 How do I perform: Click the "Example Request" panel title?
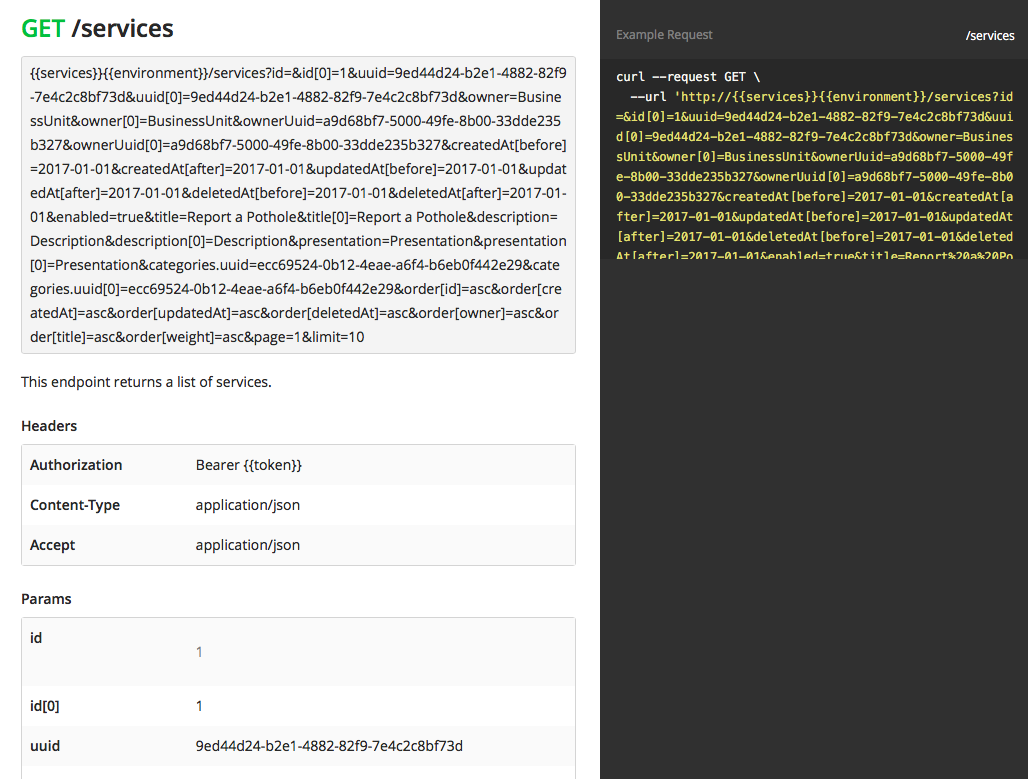coord(664,35)
